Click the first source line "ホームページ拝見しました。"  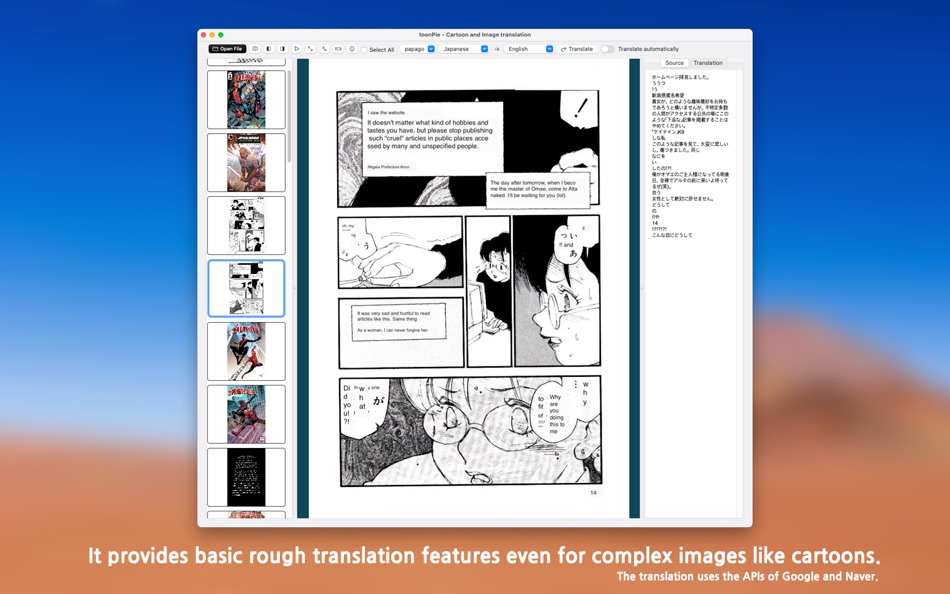pos(680,78)
